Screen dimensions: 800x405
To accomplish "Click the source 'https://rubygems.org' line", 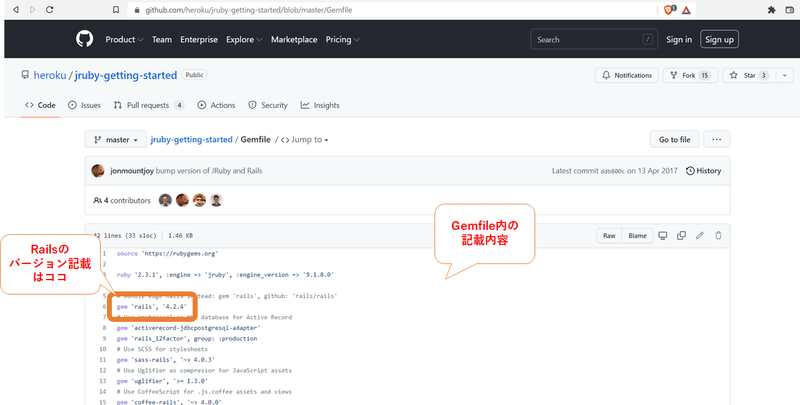I will pos(167,254).
